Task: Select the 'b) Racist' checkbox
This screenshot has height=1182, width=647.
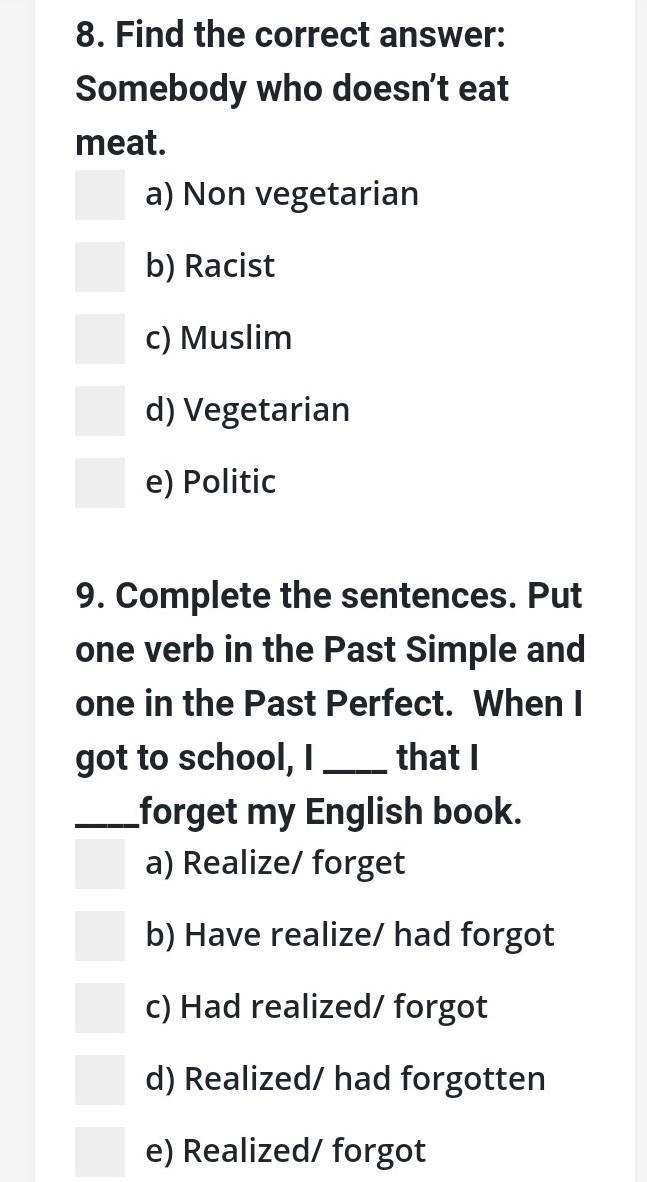Action: pos(100,266)
